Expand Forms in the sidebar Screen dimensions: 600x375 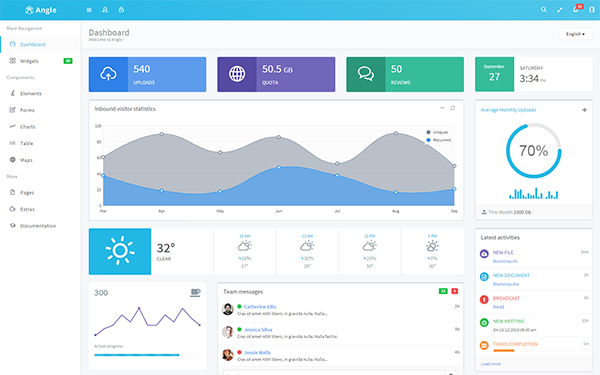click(40, 110)
